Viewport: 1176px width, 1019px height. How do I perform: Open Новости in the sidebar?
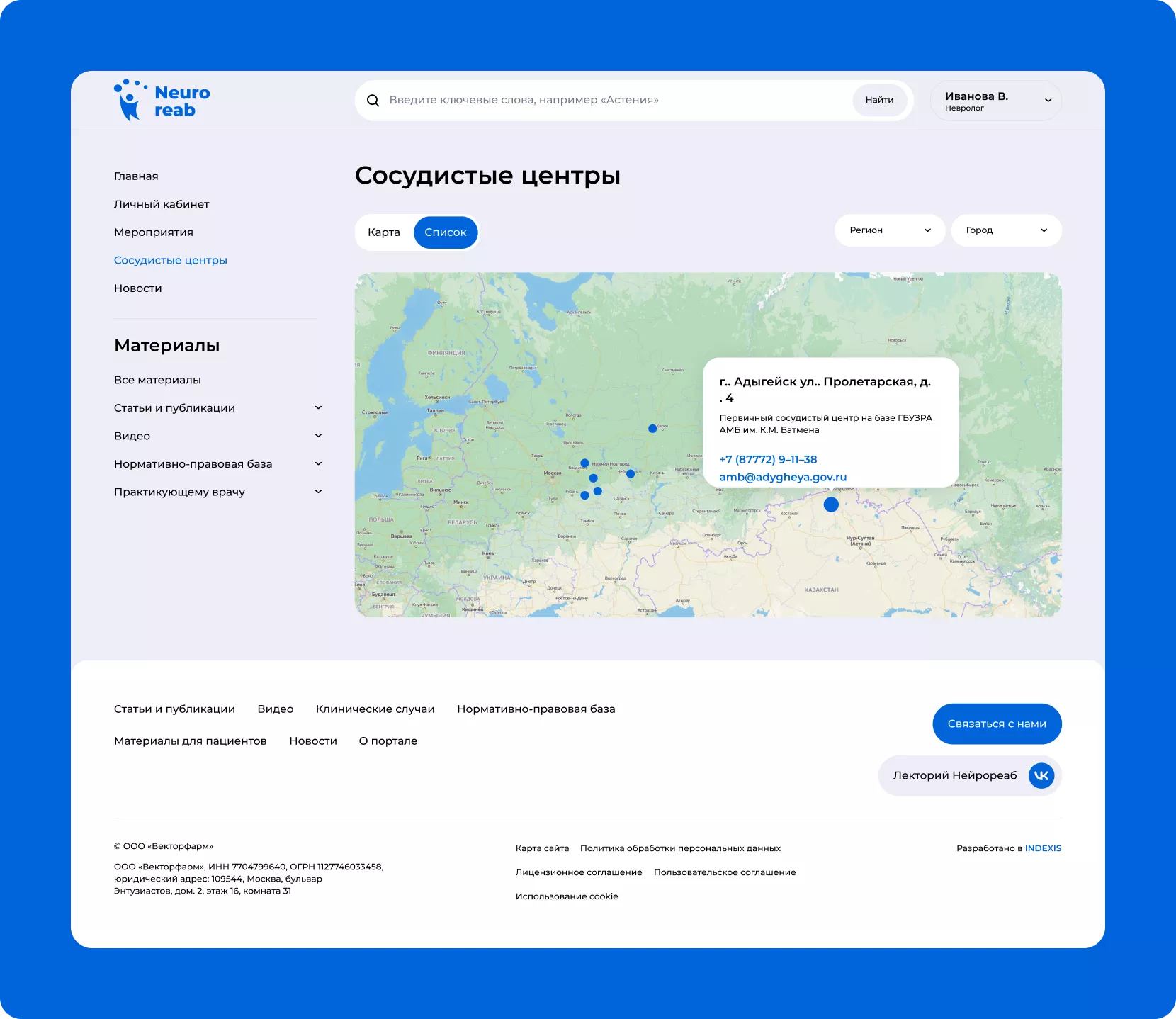click(x=138, y=288)
